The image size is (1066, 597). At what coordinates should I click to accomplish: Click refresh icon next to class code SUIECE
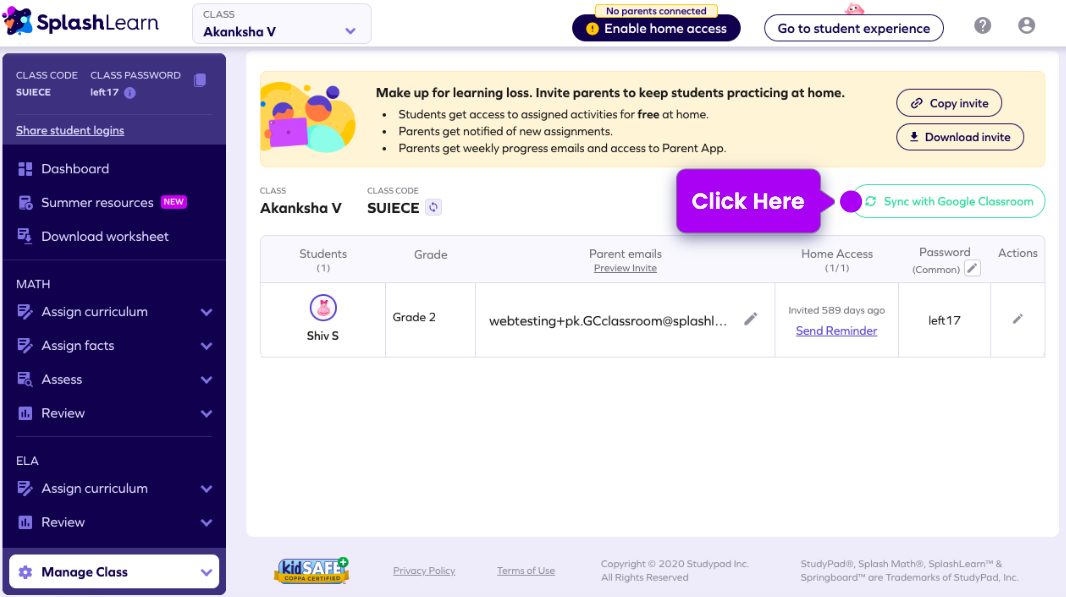(433, 207)
